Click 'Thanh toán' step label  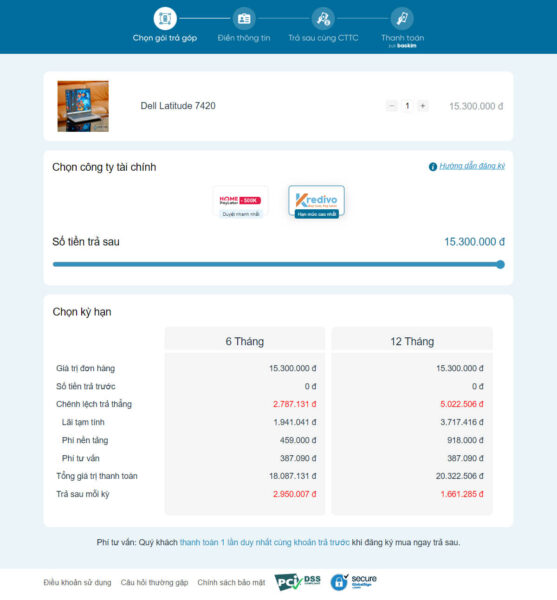(402, 38)
